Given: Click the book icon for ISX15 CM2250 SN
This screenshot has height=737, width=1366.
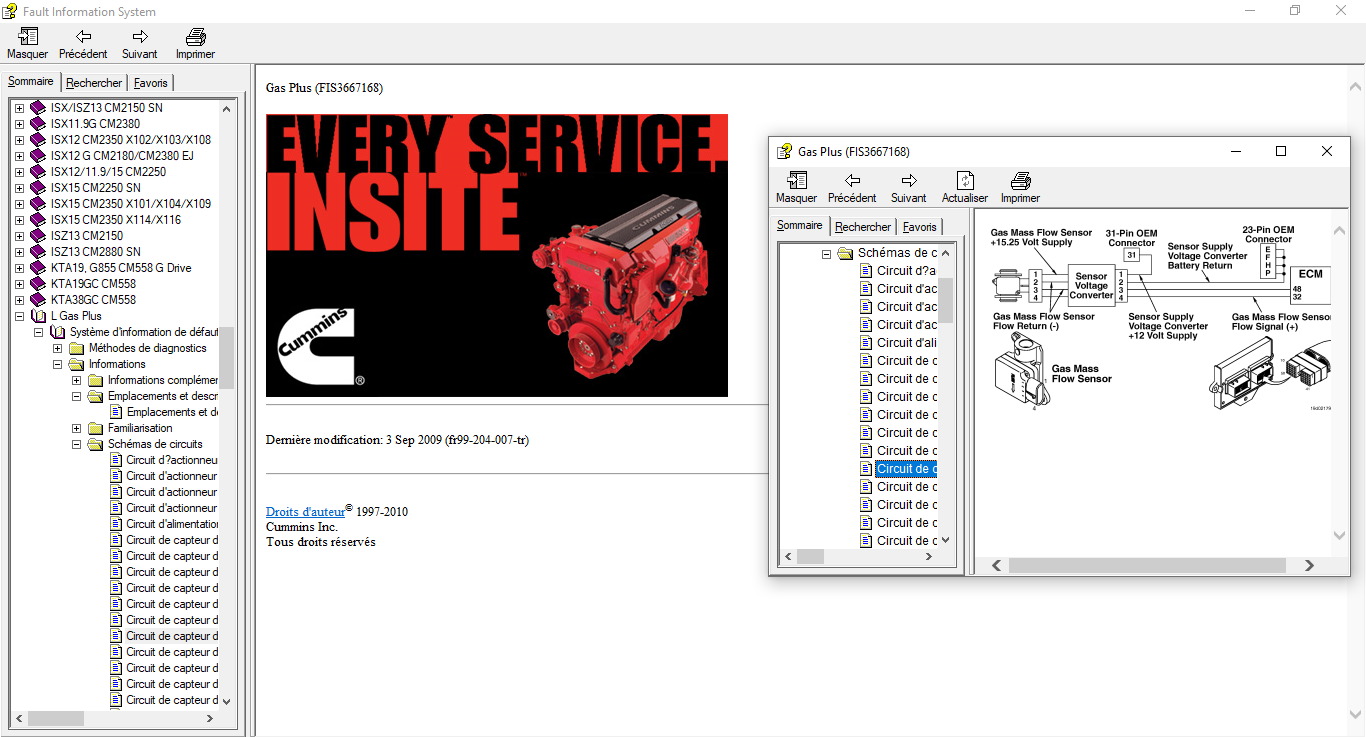Looking at the screenshot, I should [x=38, y=188].
